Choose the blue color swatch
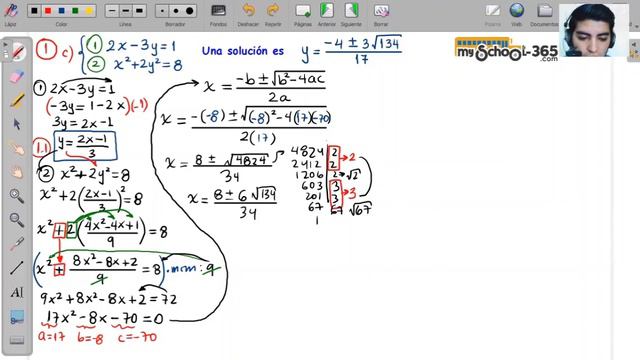 tap(62, 11)
